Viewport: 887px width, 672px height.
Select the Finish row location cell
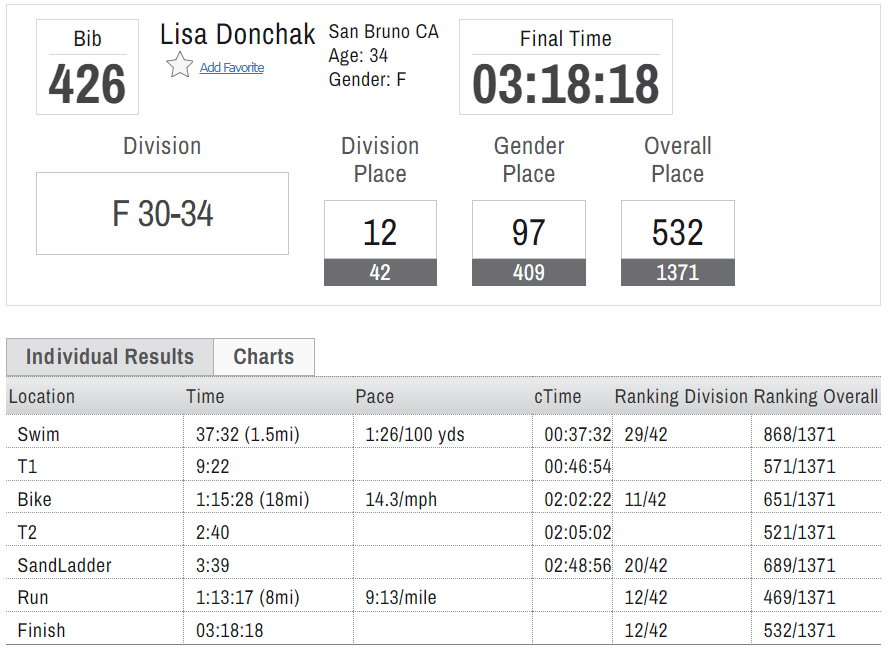click(41, 631)
